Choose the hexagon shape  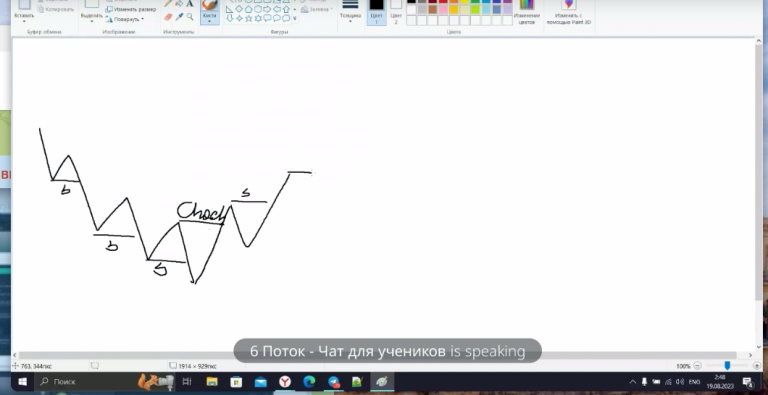(x=258, y=9)
